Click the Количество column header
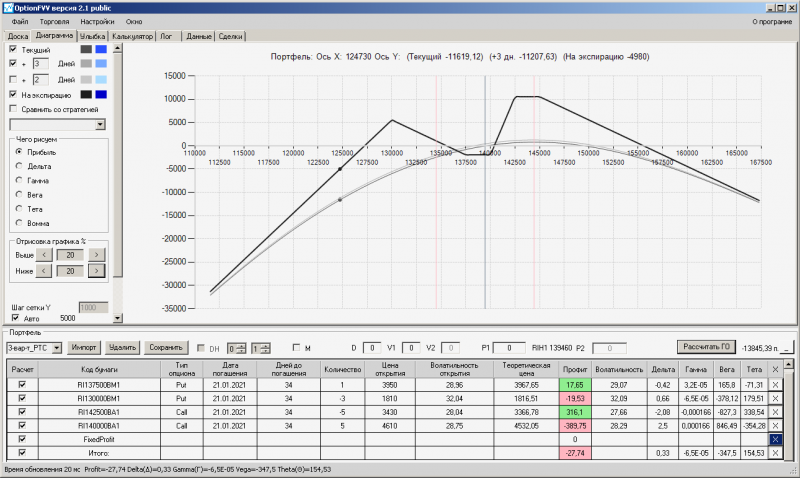 click(x=342, y=369)
